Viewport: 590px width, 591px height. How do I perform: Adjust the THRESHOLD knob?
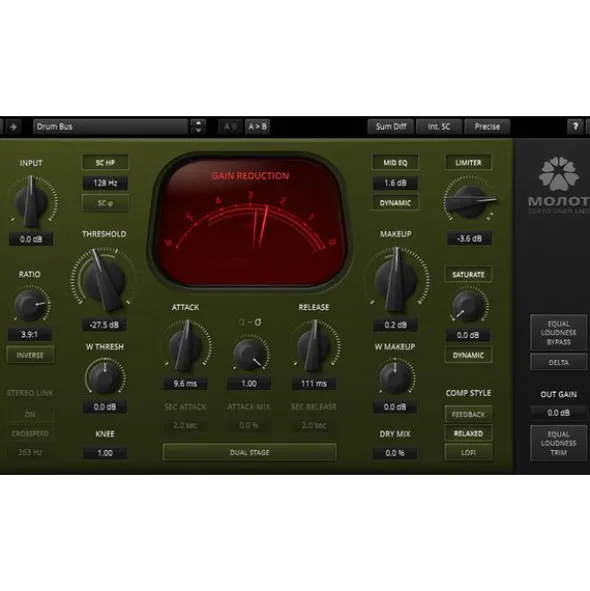[104, 280]
